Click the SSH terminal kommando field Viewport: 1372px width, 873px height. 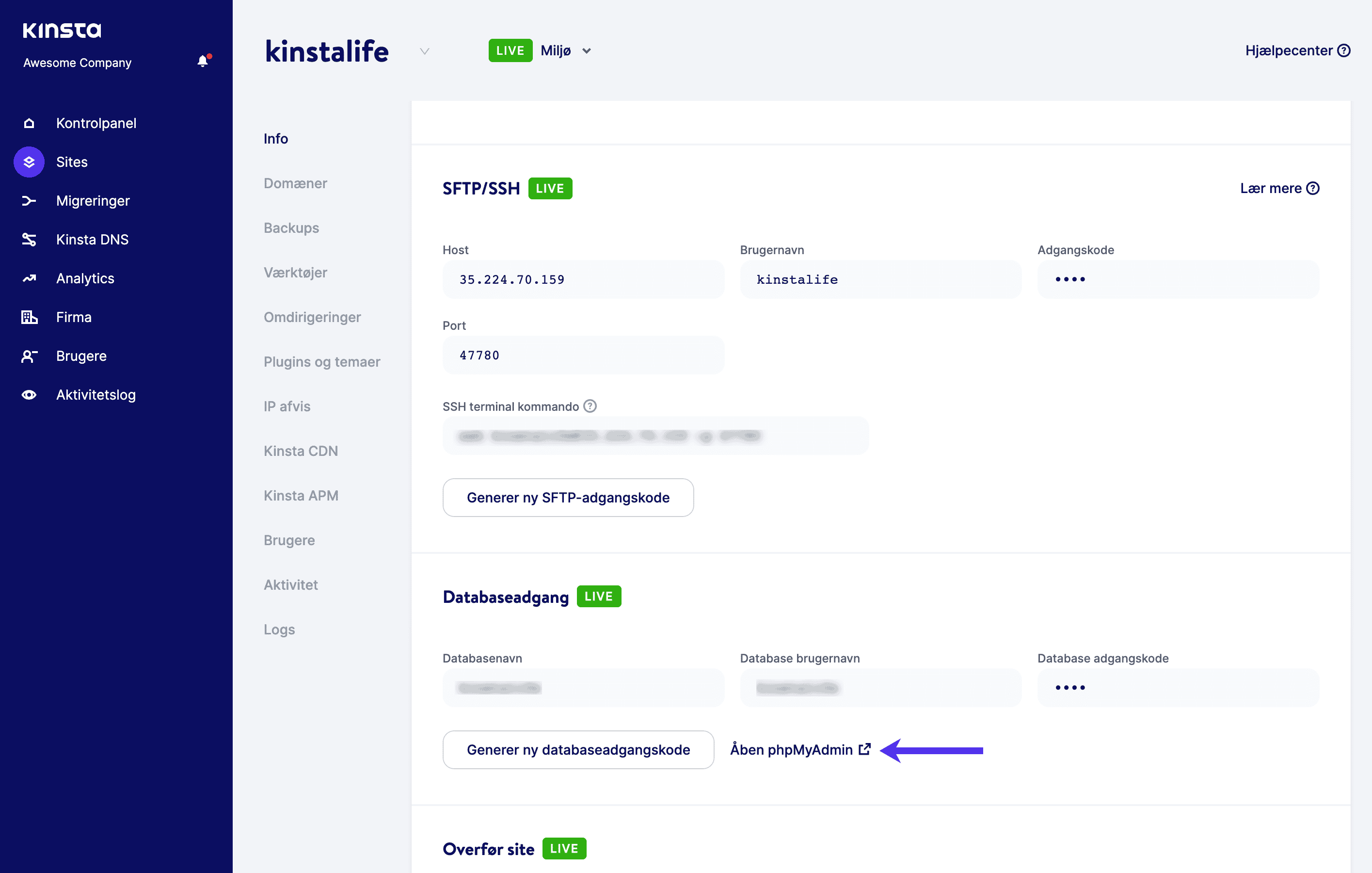pyautogui.click(x=655, y=436)
